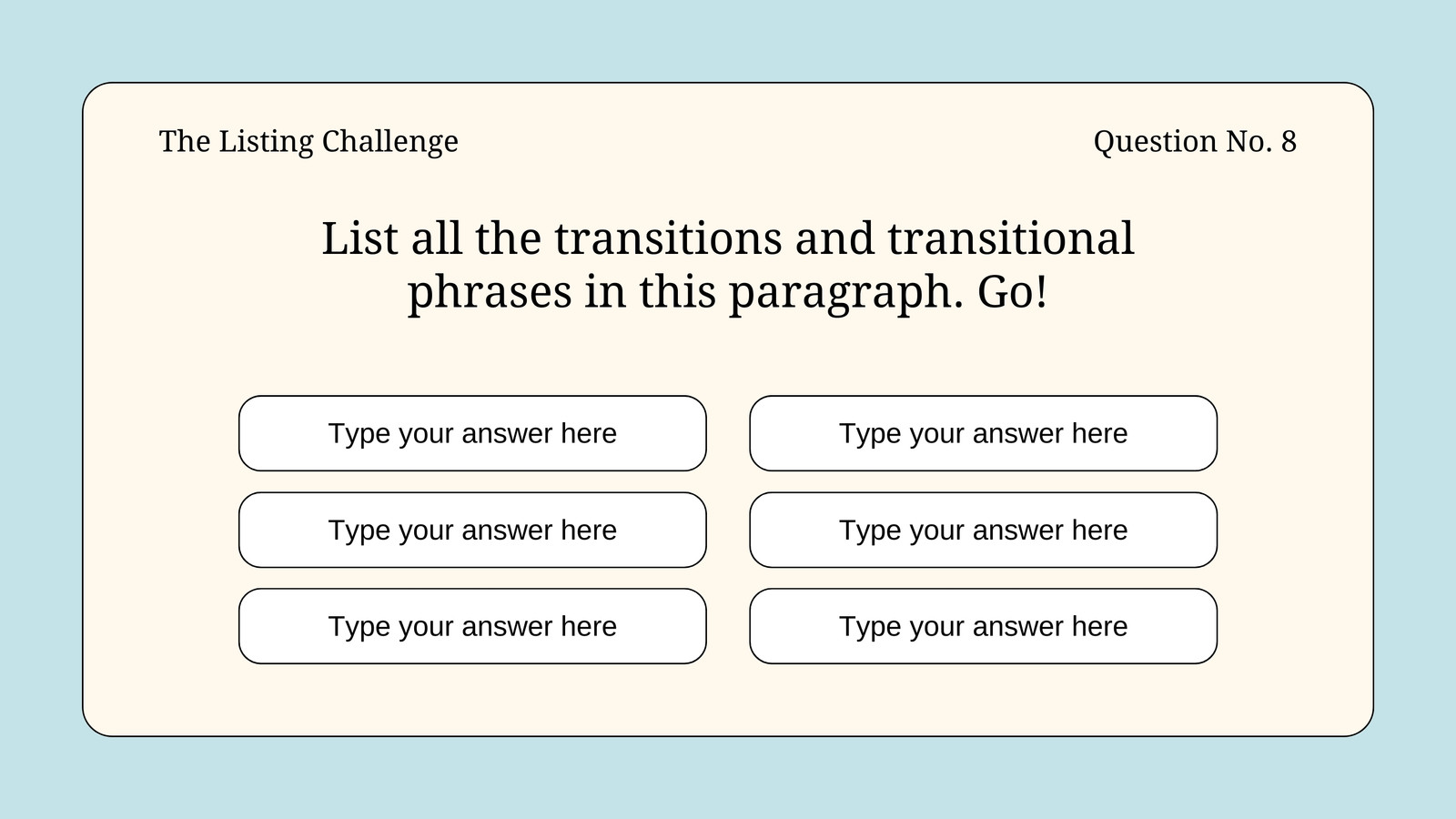Select the middle answer box in right column
Screen dimensions: 1456x819
pos(983,530)
